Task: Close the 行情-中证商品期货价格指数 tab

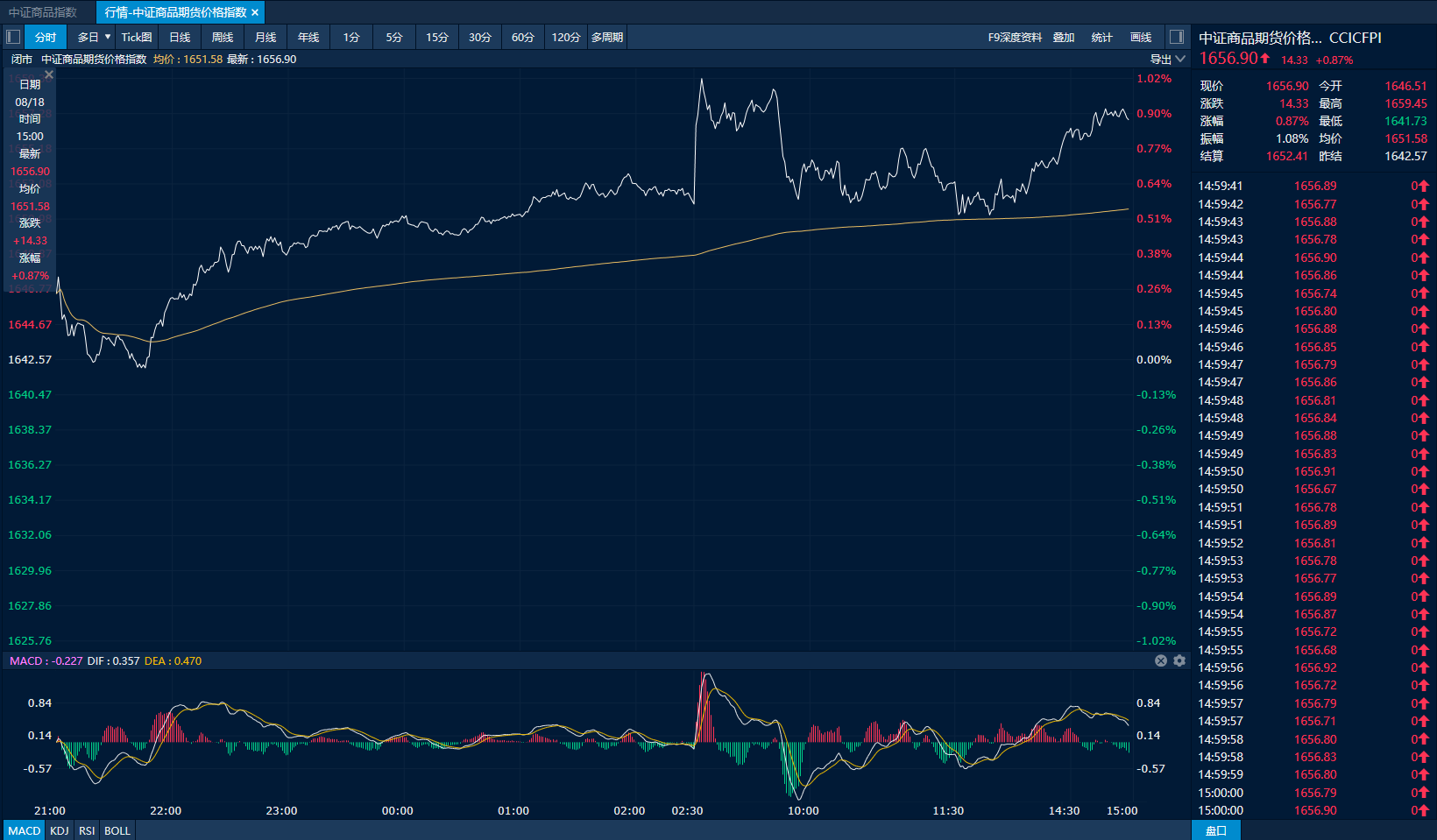Action: [x=255, y=12]
